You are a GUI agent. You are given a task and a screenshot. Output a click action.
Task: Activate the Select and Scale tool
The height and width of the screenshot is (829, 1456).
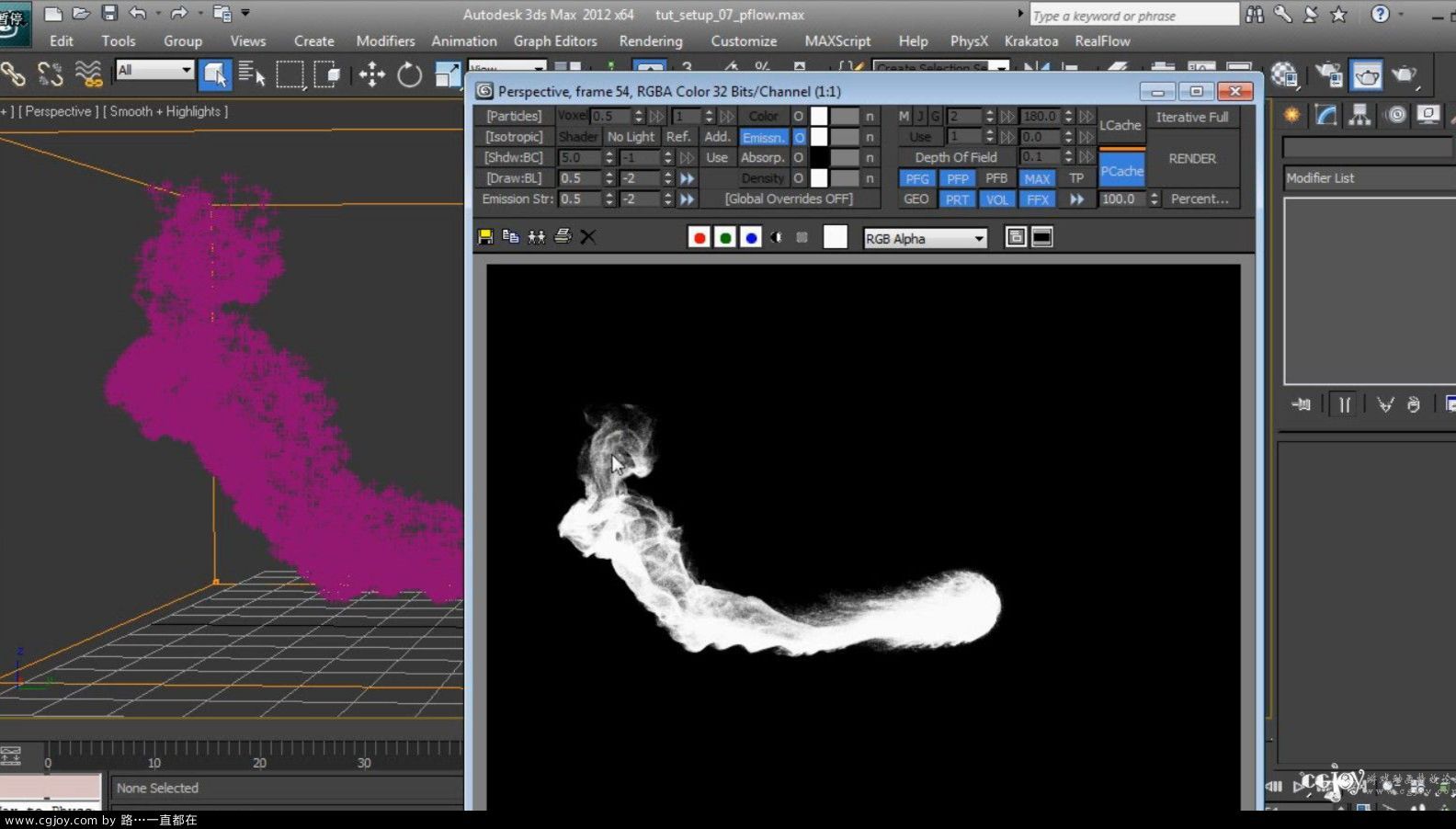[x=448, y=74]
